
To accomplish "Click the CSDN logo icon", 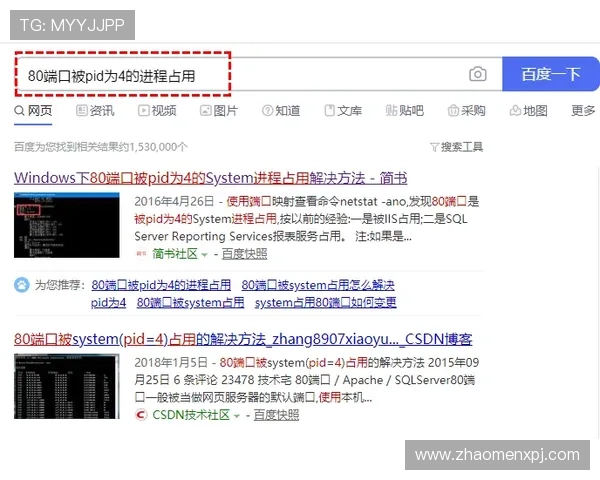I will (x=141, y=415).
